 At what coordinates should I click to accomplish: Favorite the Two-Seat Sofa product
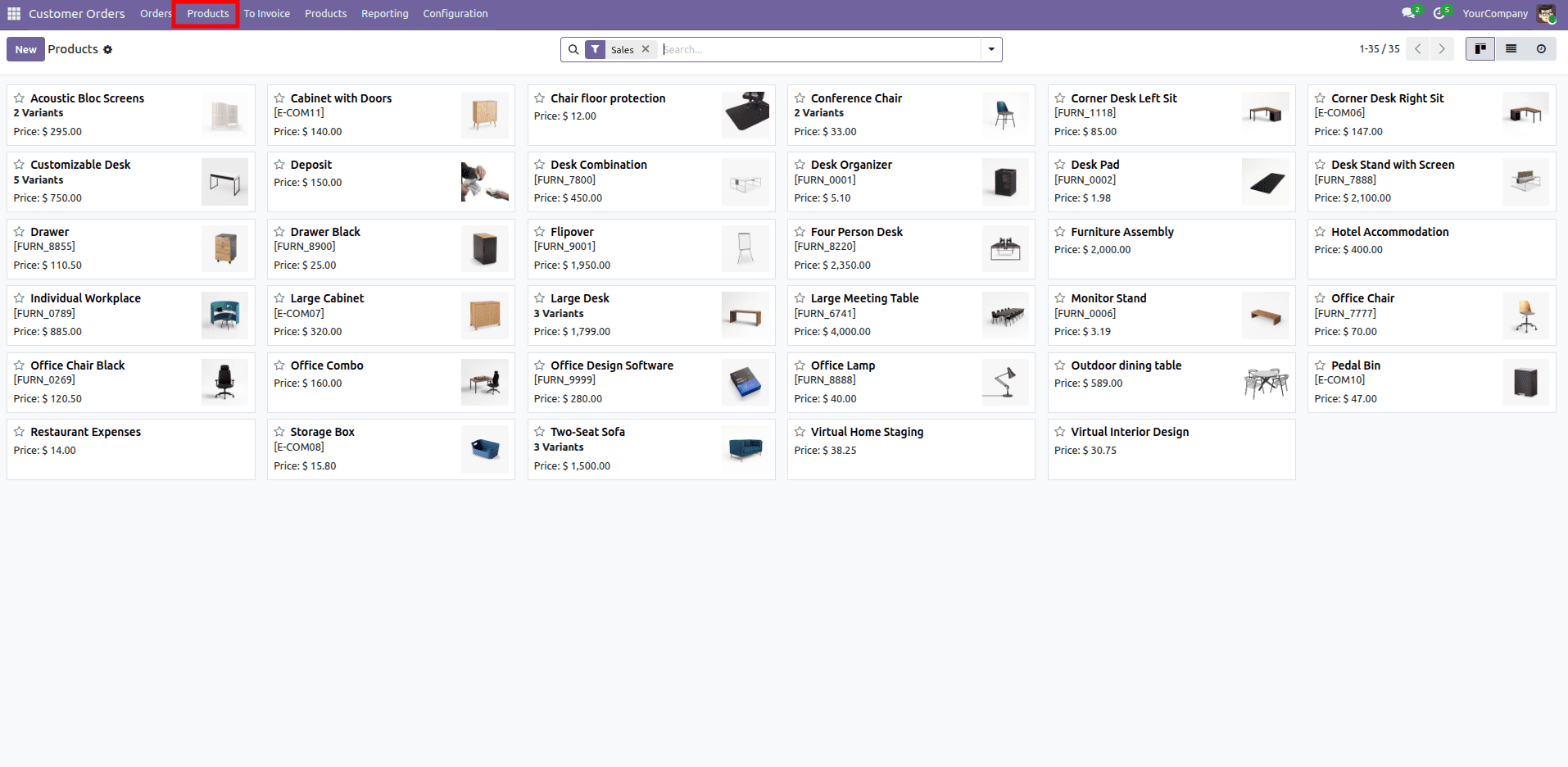coord(537,432)
